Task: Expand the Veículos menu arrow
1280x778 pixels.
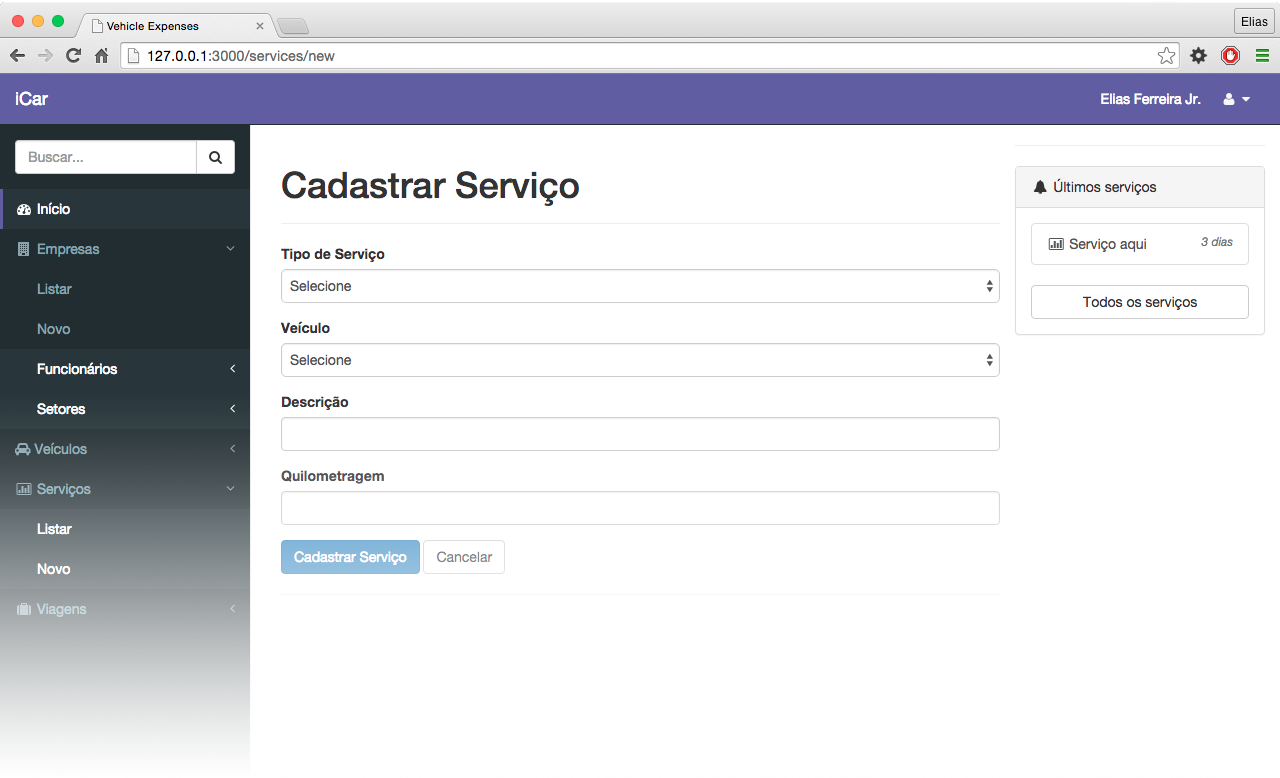Action: pos(232,449)
